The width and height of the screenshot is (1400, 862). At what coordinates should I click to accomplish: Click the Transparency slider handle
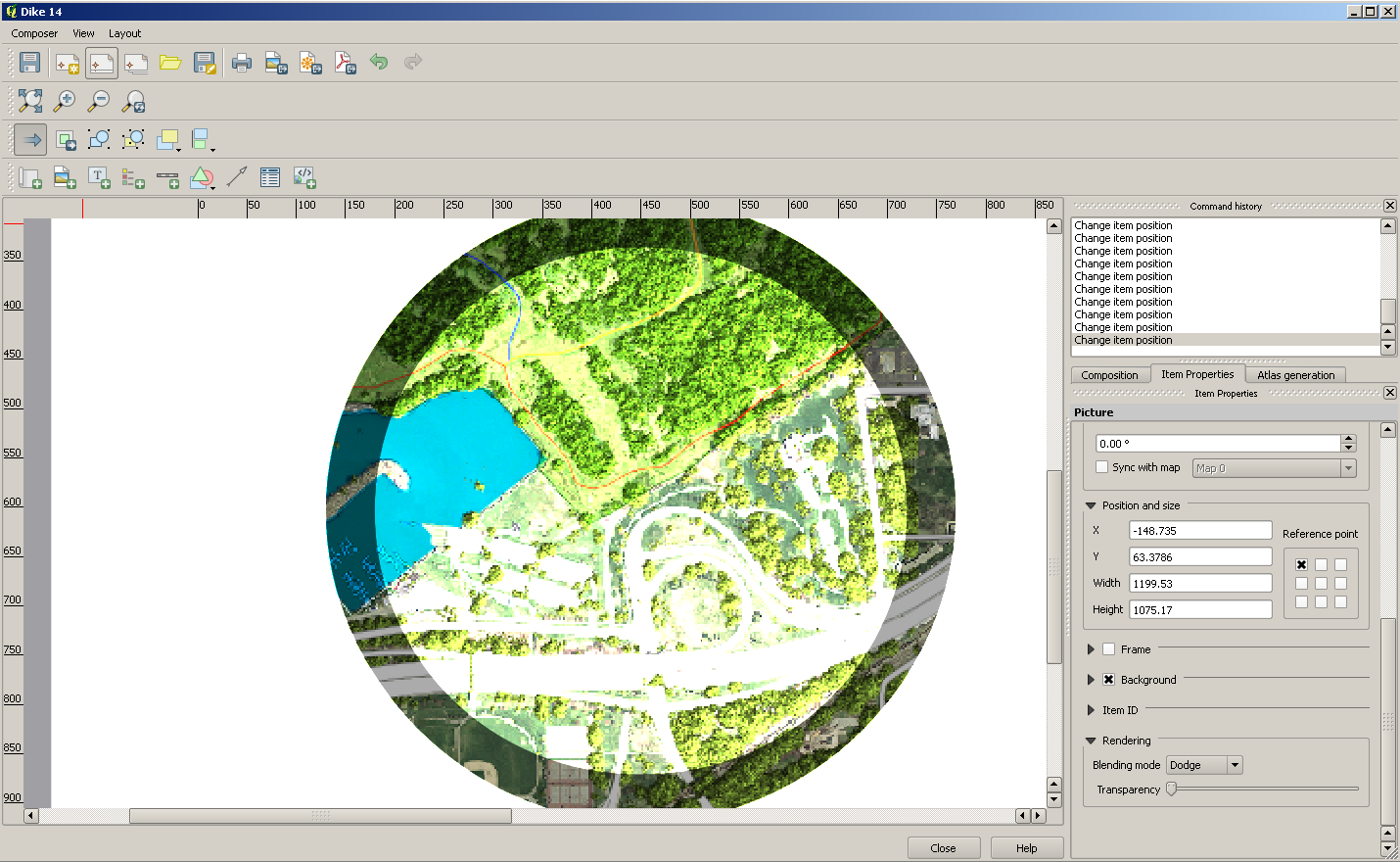pos(1171,789)
